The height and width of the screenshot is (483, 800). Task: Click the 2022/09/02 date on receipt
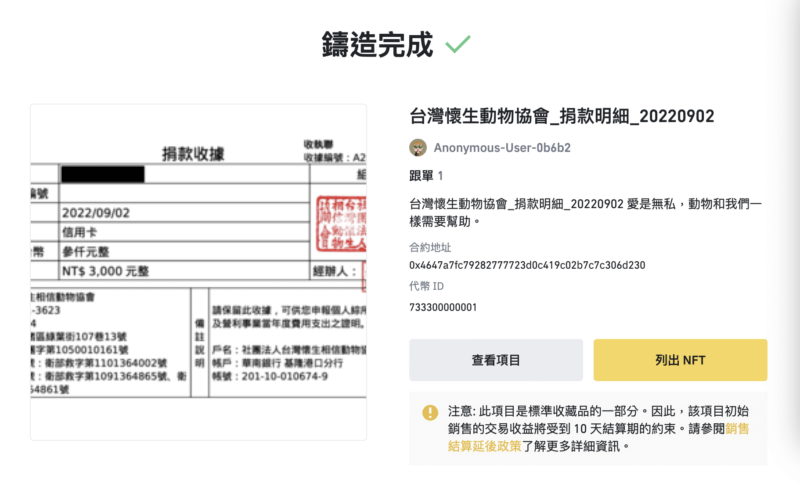tap(96, 213)
